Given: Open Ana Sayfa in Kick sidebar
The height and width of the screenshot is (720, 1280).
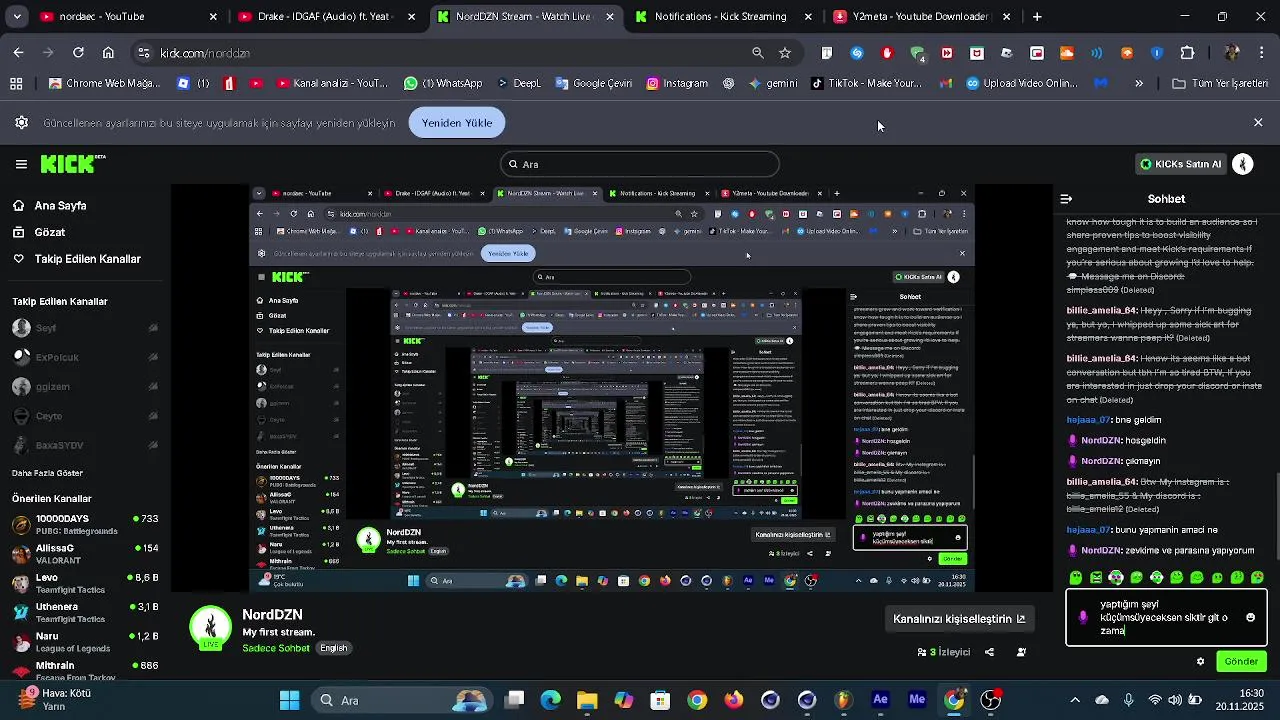Looking at the screenshot, I should pyautogui.click(x=60, y=206).
